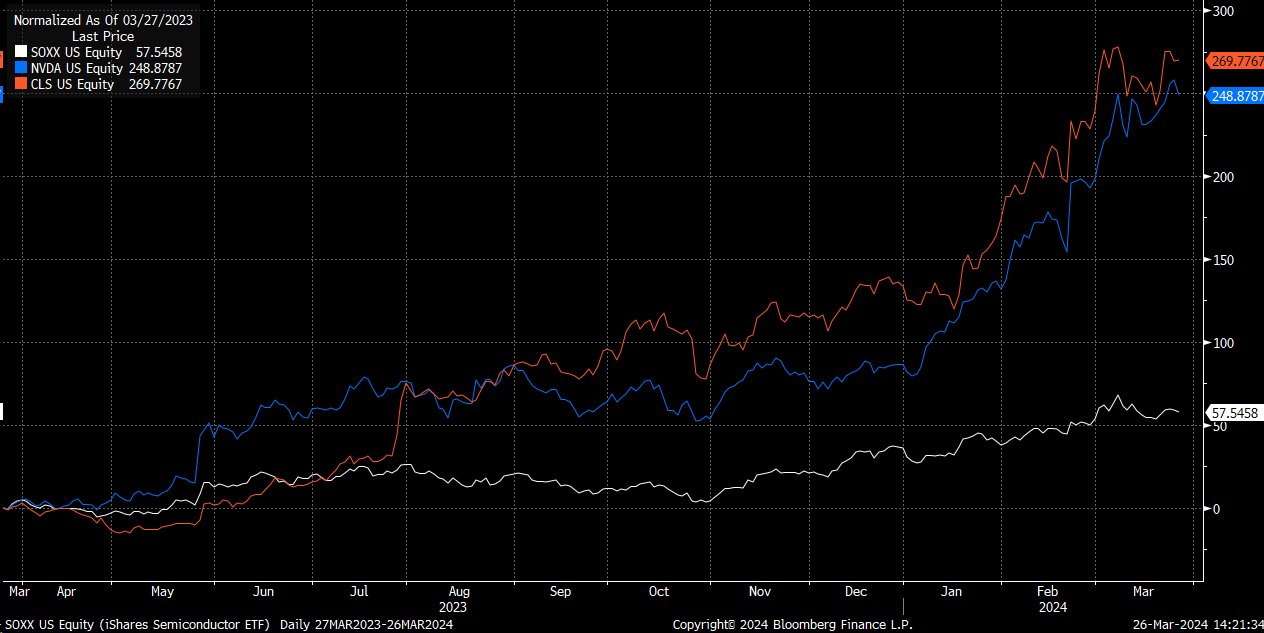Click the Last Price legend heading

(x=103, y=36)
